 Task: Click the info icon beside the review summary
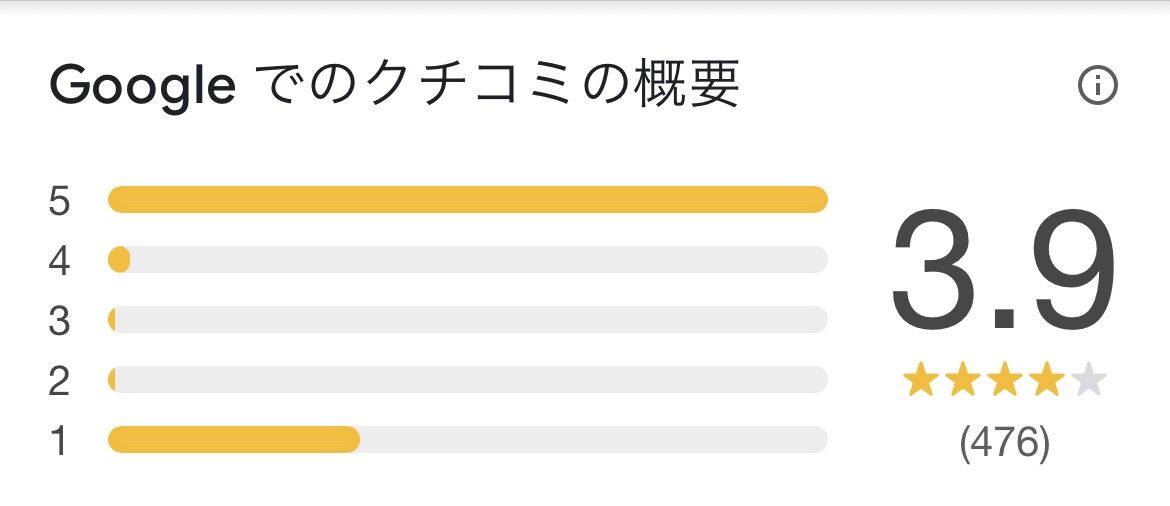1097,87
